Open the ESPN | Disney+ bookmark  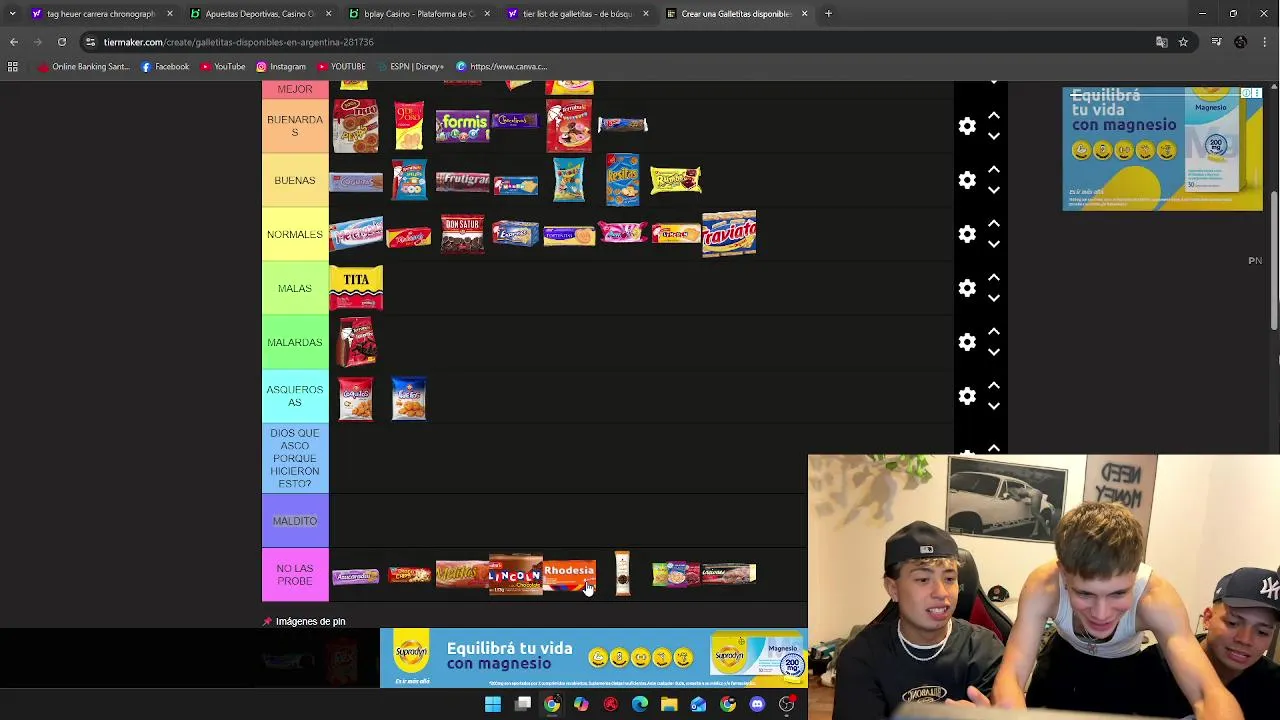coord(410,67)
